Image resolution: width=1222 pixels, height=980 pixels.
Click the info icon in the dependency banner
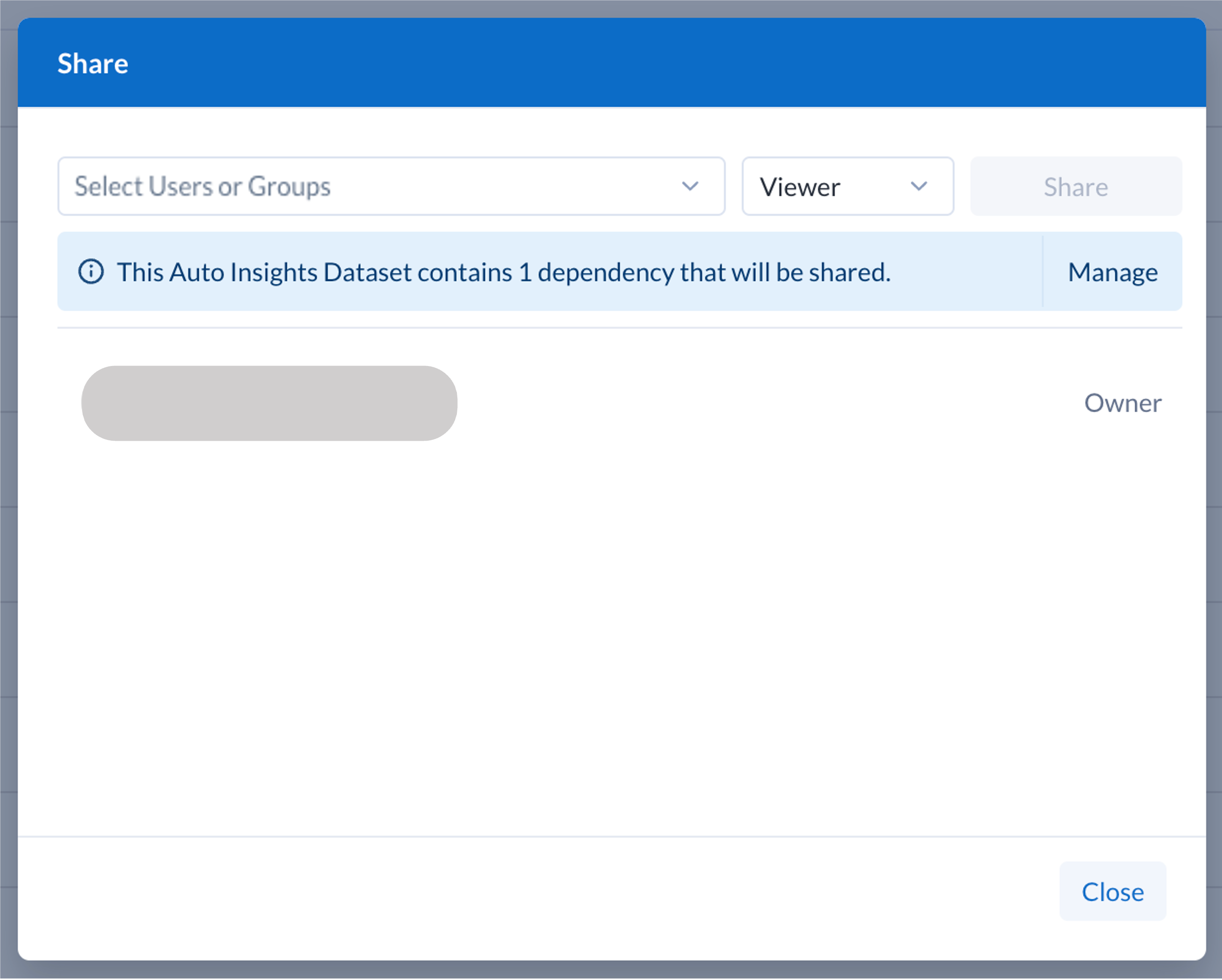point(91,272)
